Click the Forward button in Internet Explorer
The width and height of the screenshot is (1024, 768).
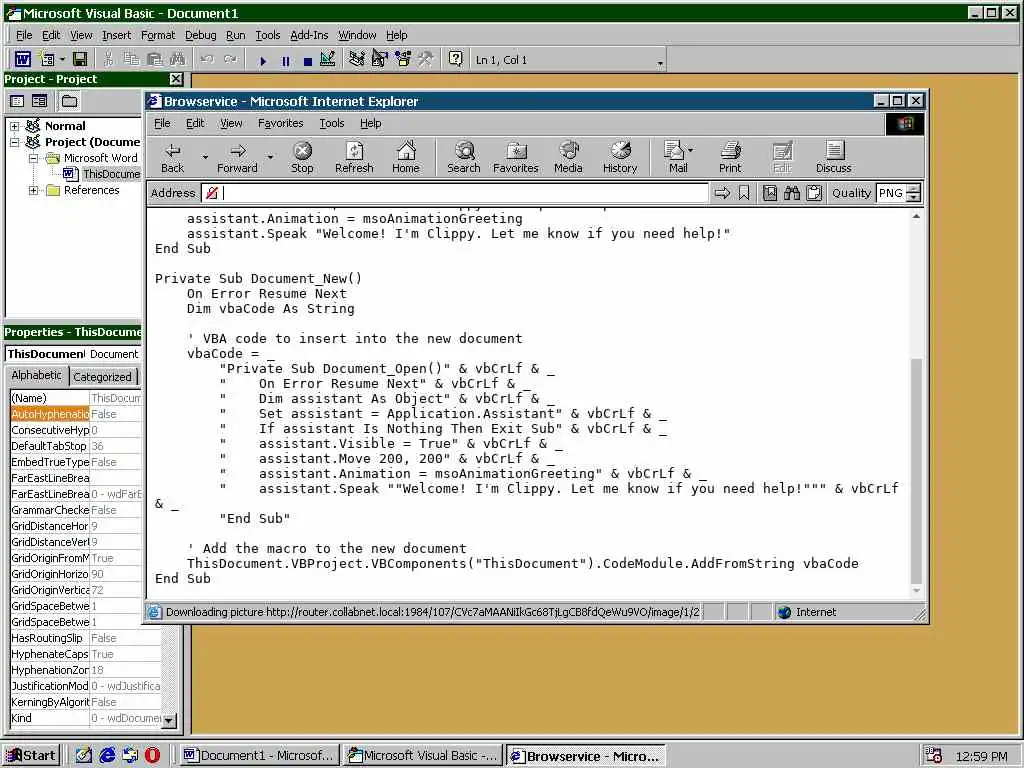(x=237, y=158)
